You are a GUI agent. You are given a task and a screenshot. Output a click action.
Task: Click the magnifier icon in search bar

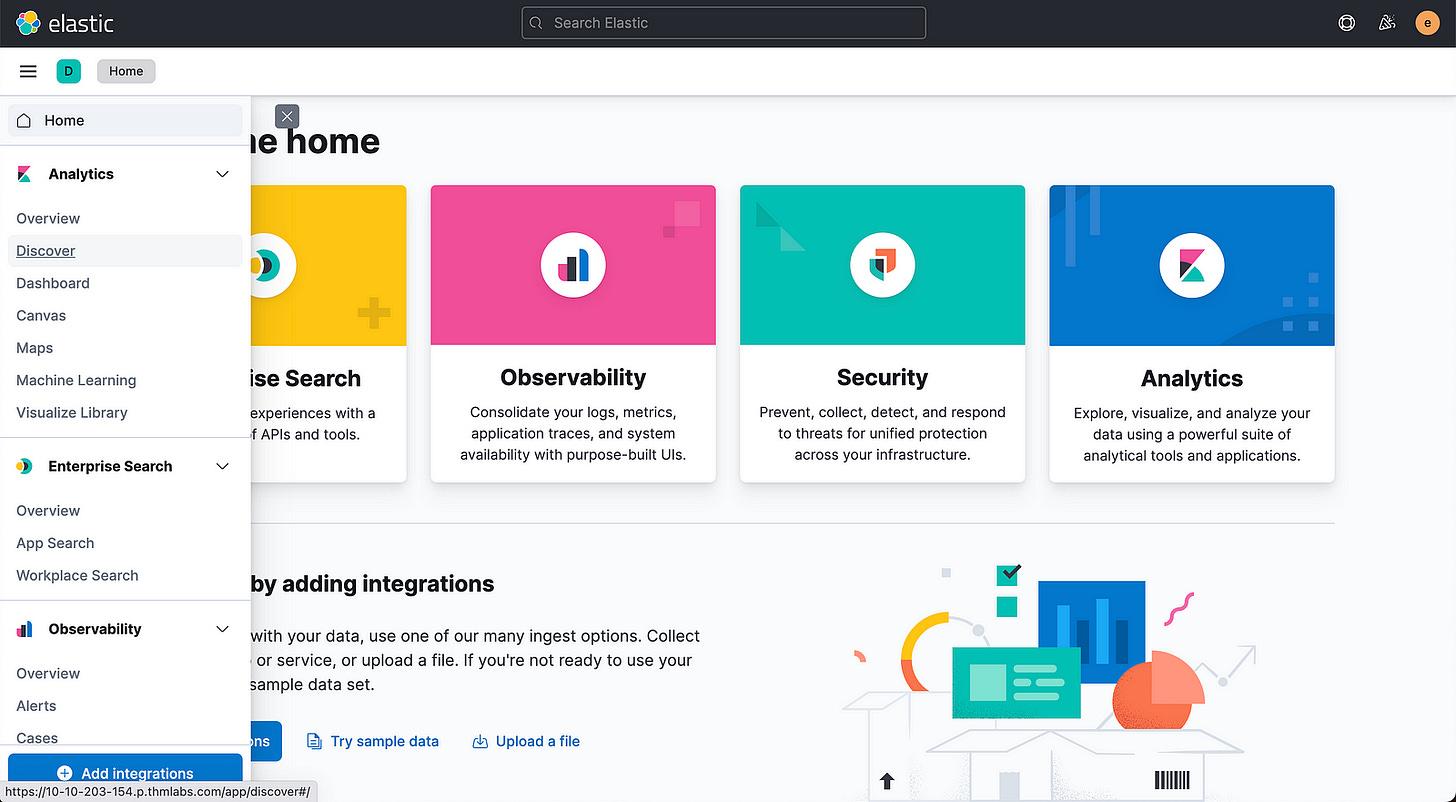tap(536, 23)
